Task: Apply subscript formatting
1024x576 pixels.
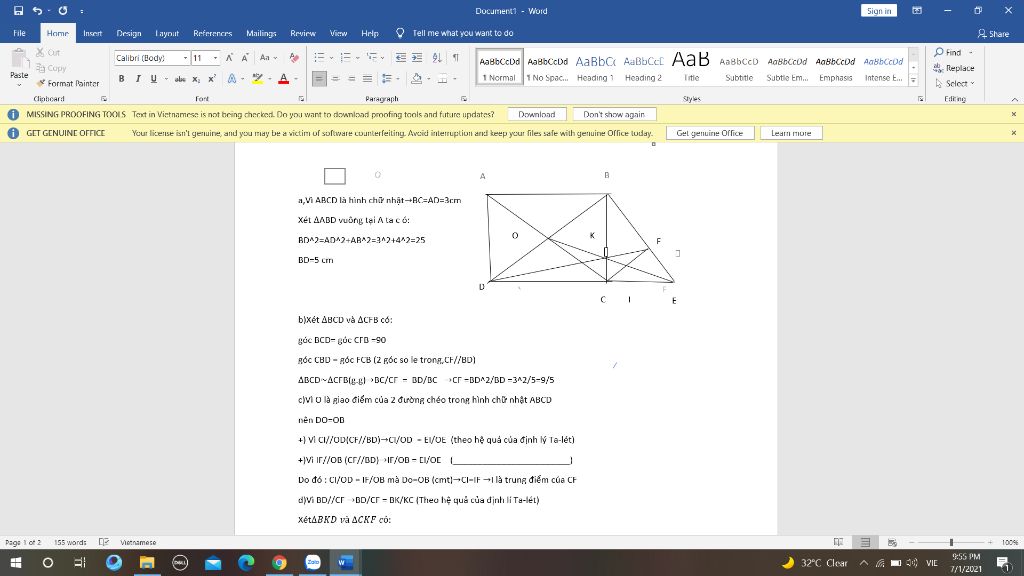Action: tap(196, 79)
